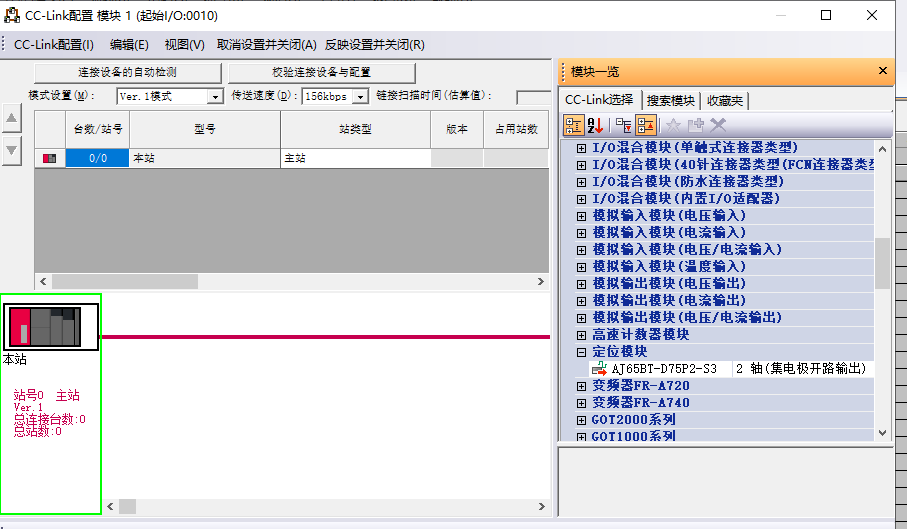The height and width of the screenshot is (529, 907).
Task: Click the 校验连接设备与配置 button
Action: coord(321,73)
